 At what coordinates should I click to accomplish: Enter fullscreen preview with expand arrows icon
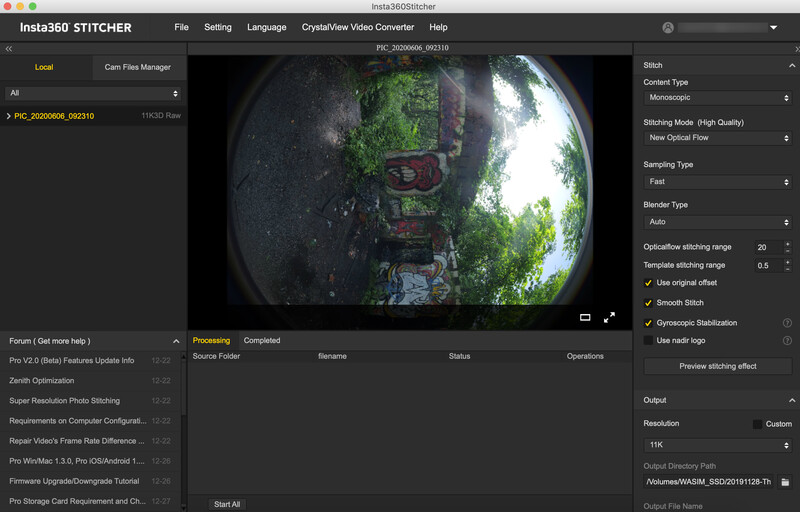pyautogui.click(x=609, y=317)
